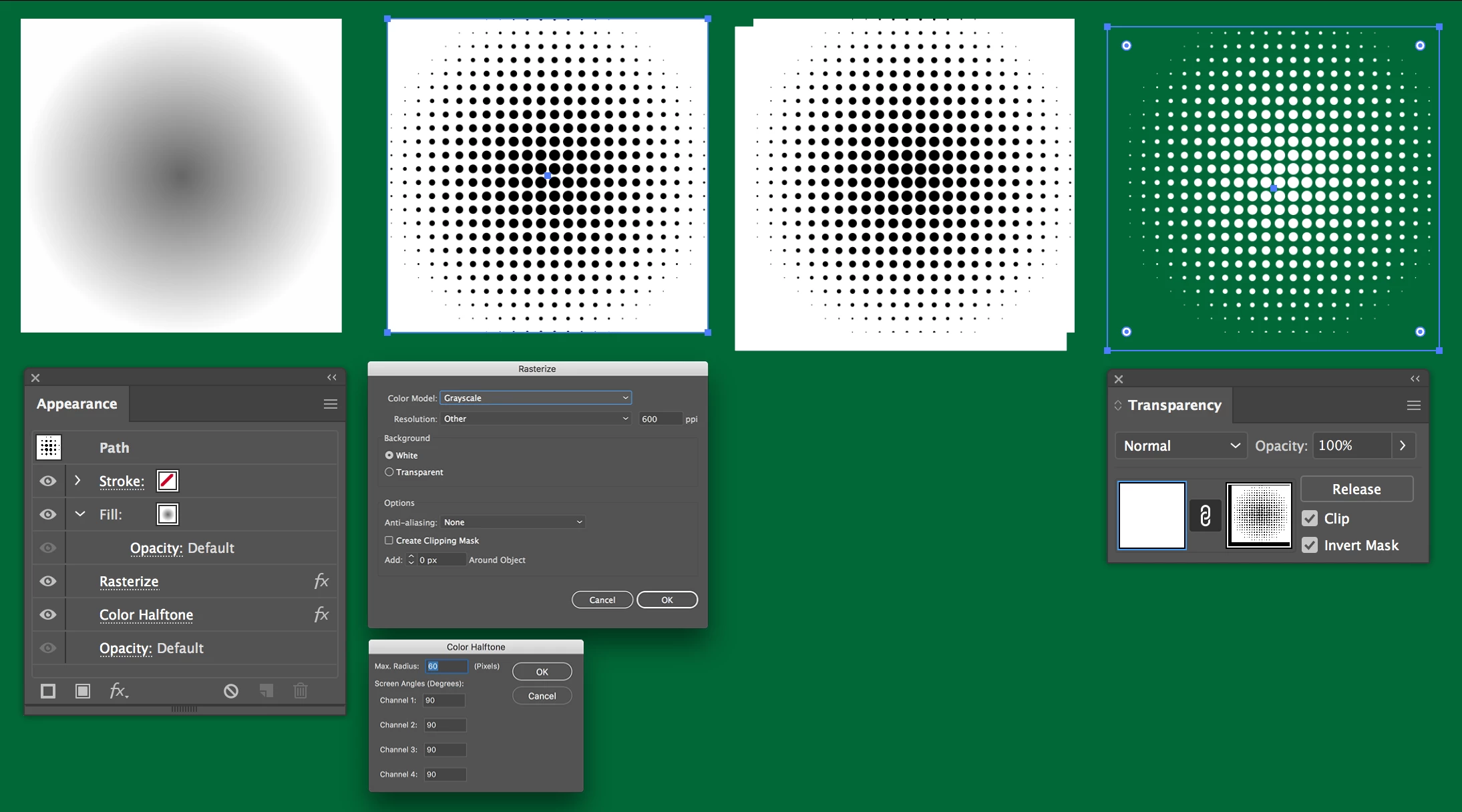Collapse Transparency panel with double arrows
The image size is (1462, 812).
pyautogui.click(x=1415, y=379)
